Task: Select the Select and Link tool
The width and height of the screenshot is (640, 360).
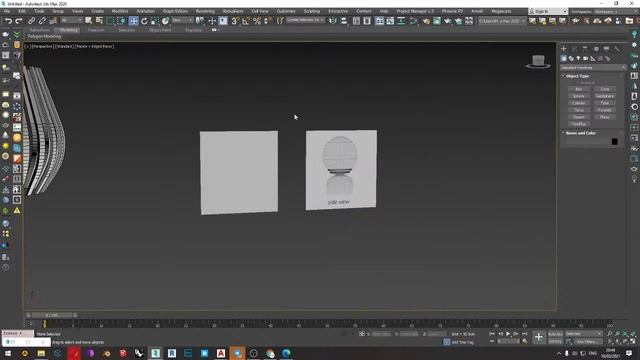Action: pos(31,21)
